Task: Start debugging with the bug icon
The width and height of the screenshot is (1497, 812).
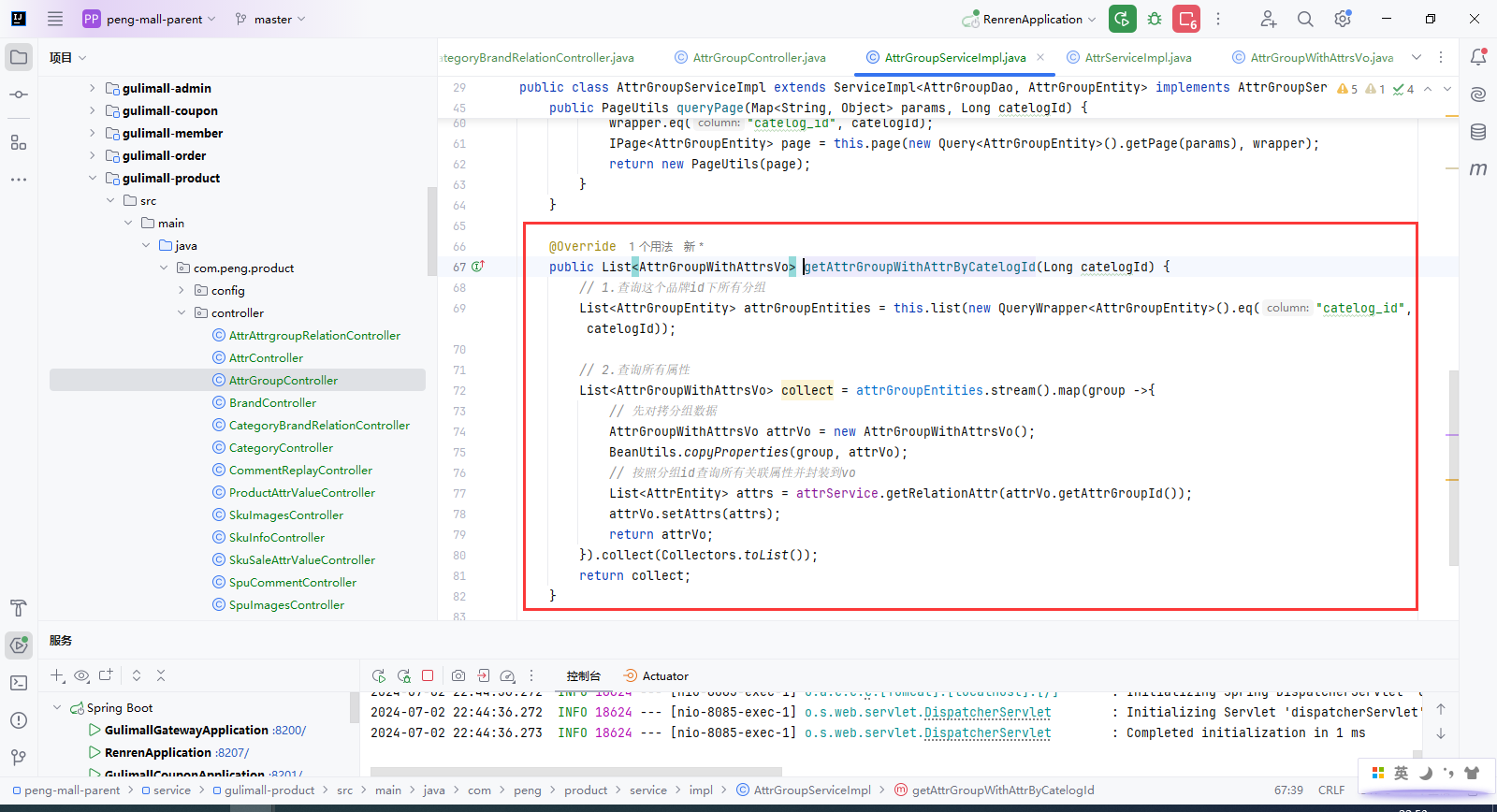Action: (x=1155, y=19)
